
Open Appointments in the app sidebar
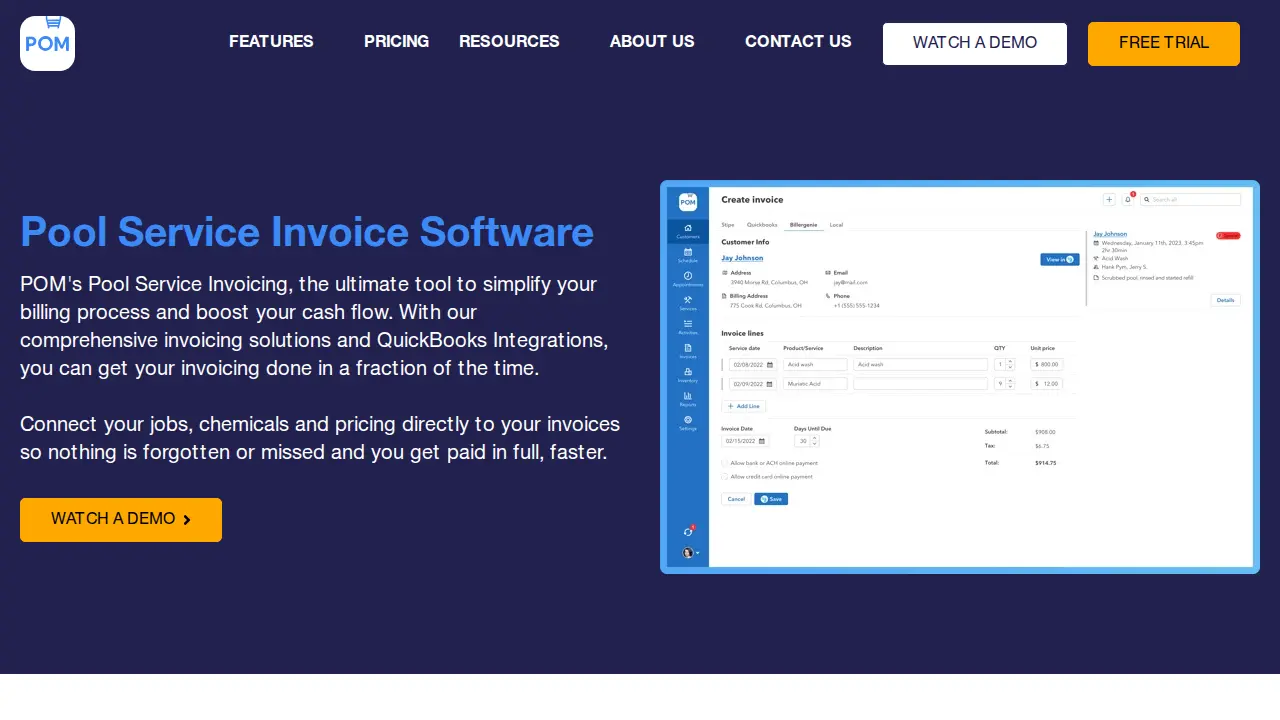(x=688, y=279)
